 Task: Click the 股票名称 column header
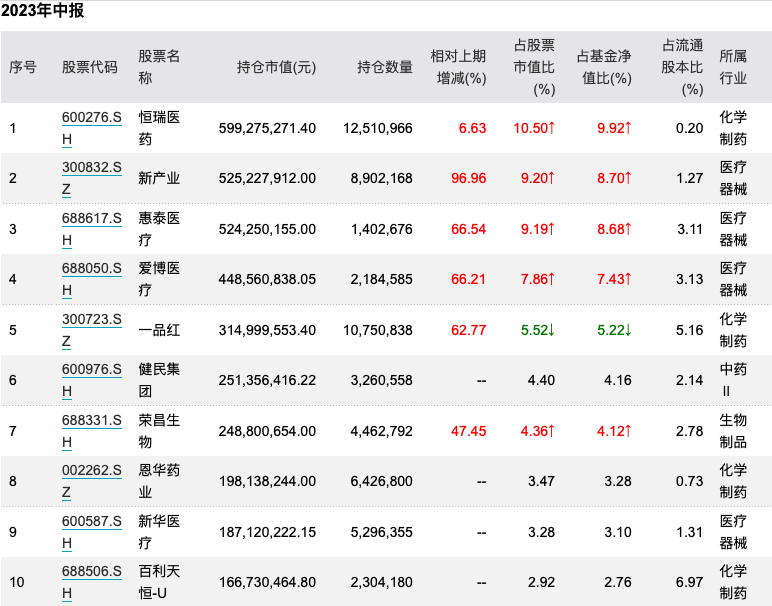point(159,67)
